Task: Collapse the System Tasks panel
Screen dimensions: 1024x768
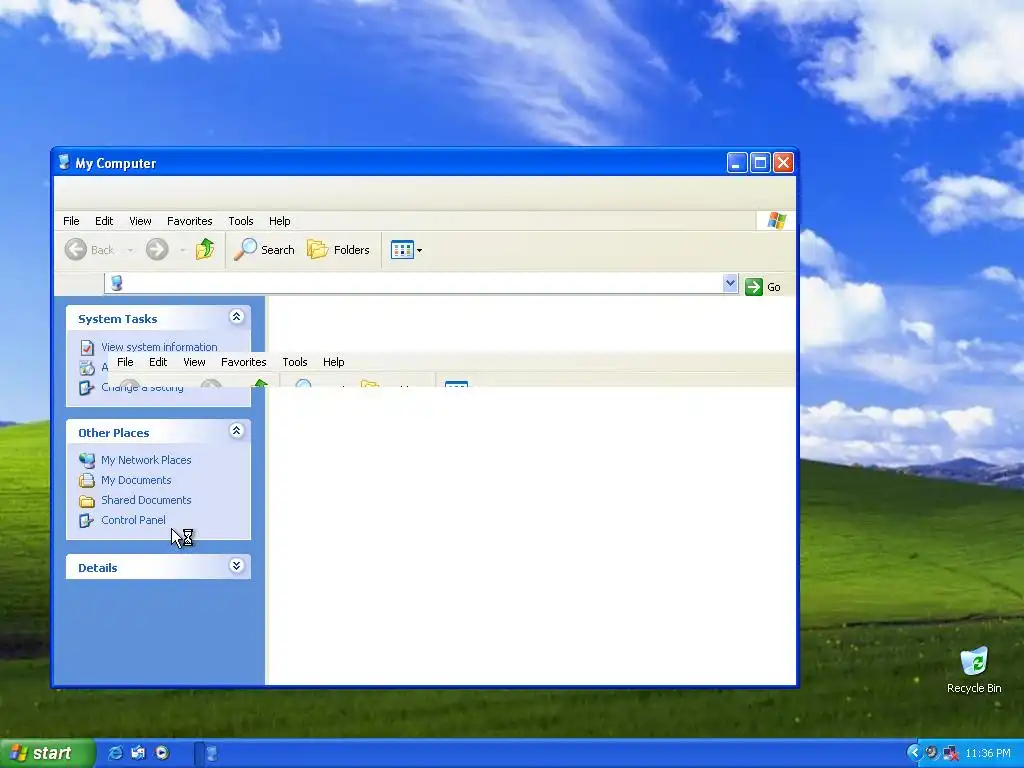Action: click(x=236, y=317)
